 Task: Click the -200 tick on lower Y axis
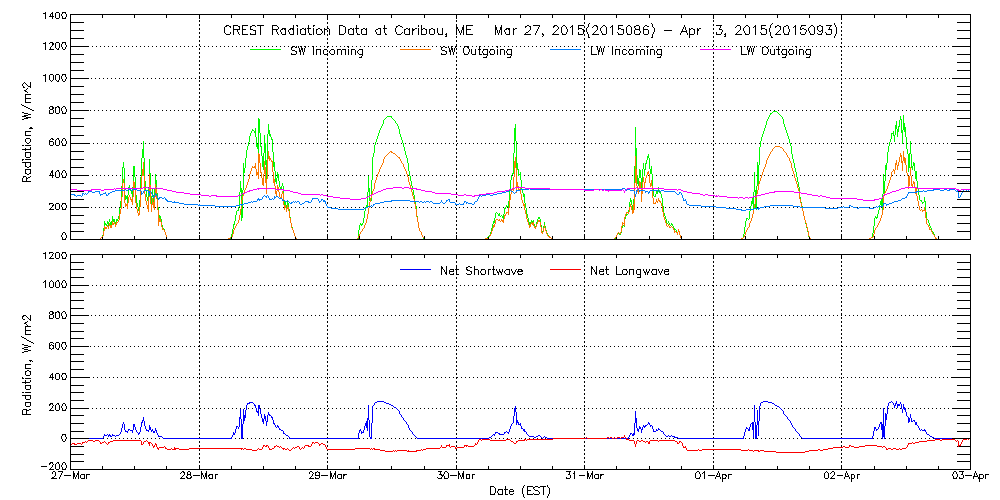coord(52,466)
